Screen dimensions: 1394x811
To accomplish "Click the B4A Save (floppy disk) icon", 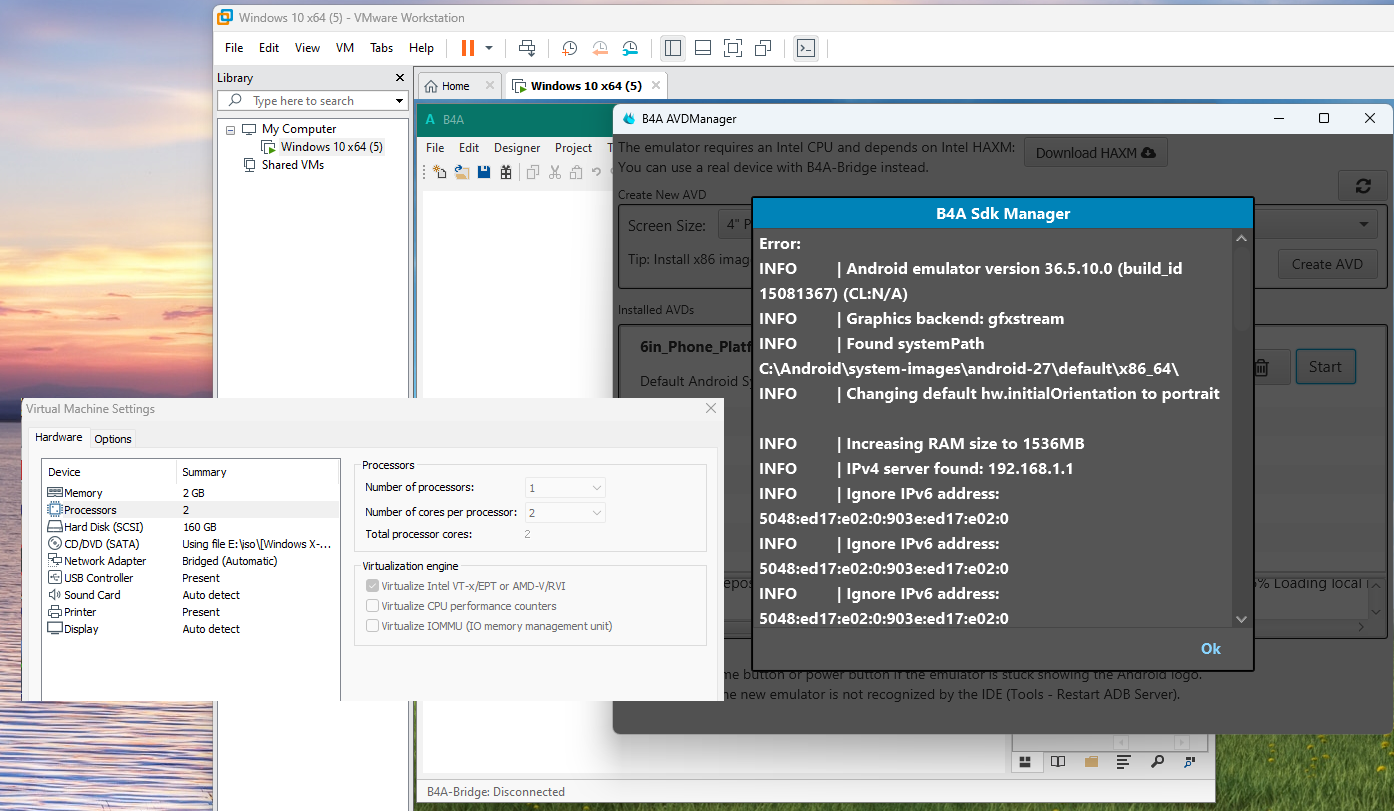I will click(484, 172).
